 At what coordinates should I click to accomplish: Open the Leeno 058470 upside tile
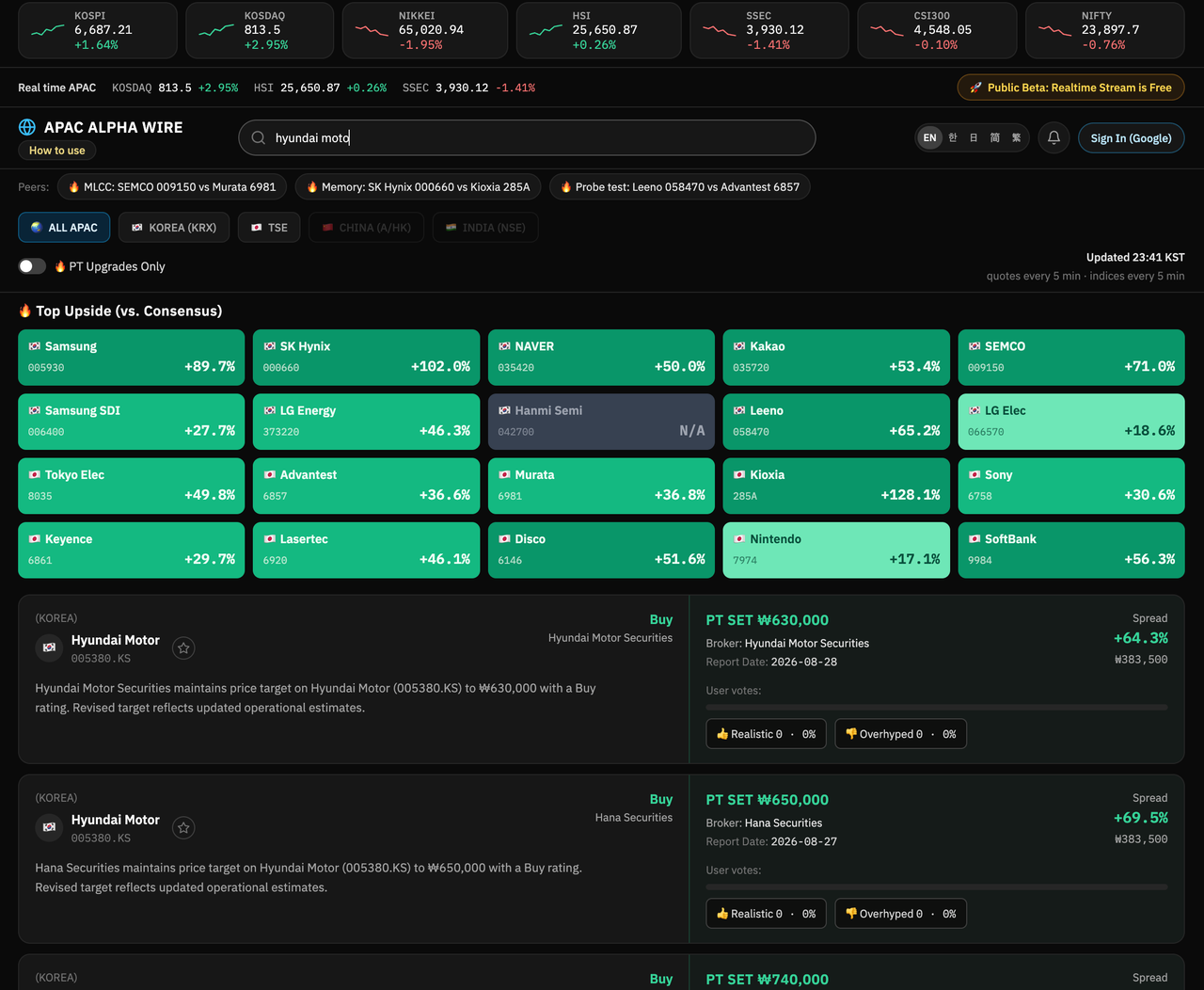[x=837, y=422]
